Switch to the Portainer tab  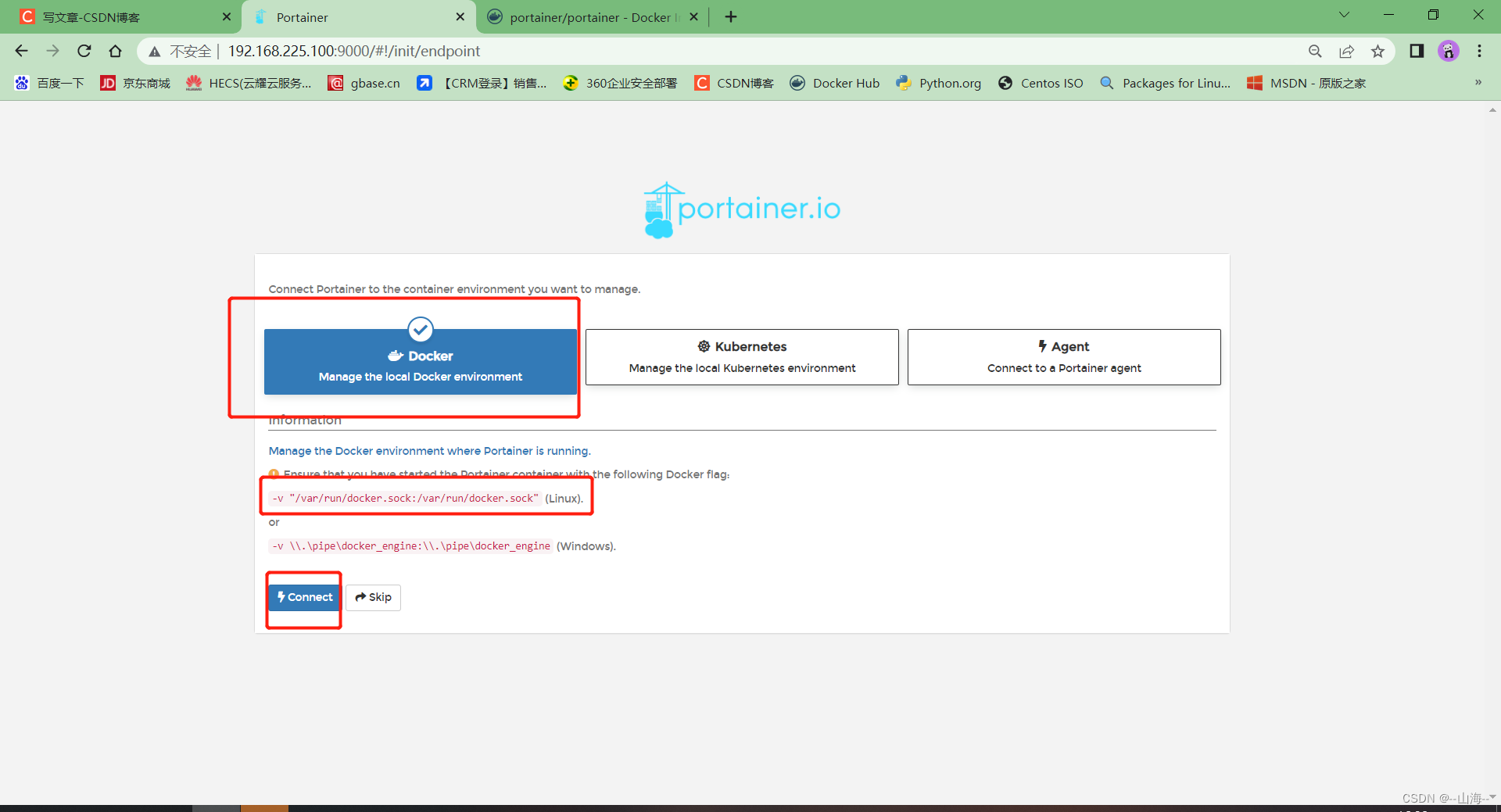coord(360,17)
